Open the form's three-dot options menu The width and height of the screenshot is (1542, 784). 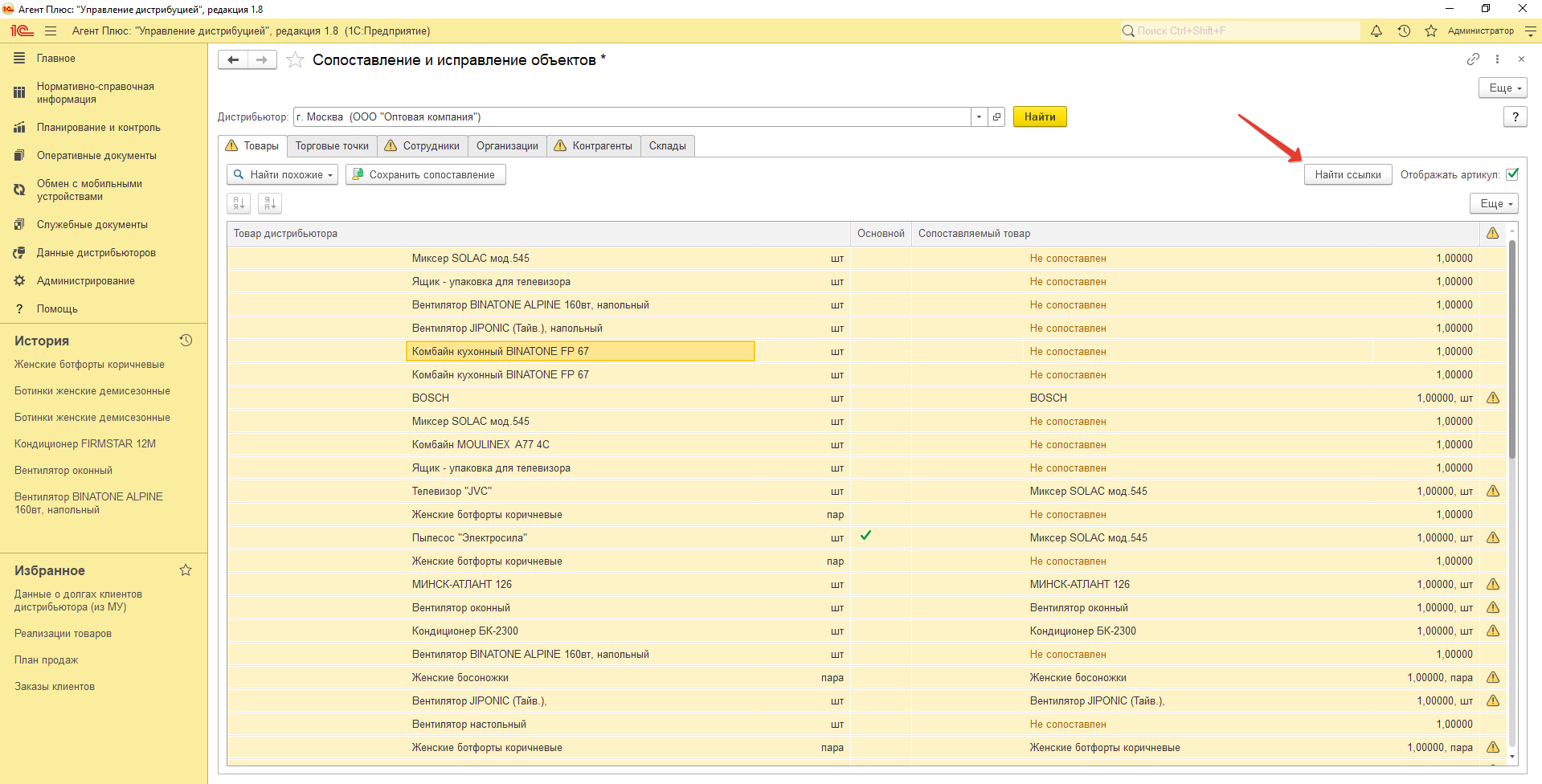(1497, 59)
